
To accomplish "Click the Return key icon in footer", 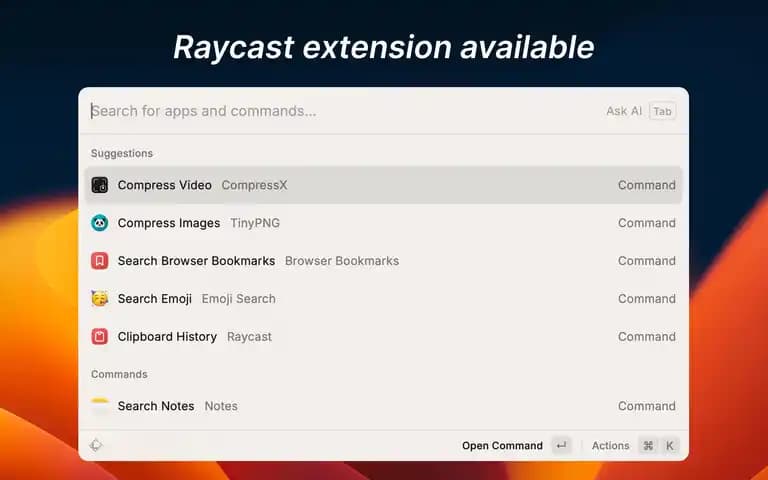I will pyautogui.click(x=561, y=446).
